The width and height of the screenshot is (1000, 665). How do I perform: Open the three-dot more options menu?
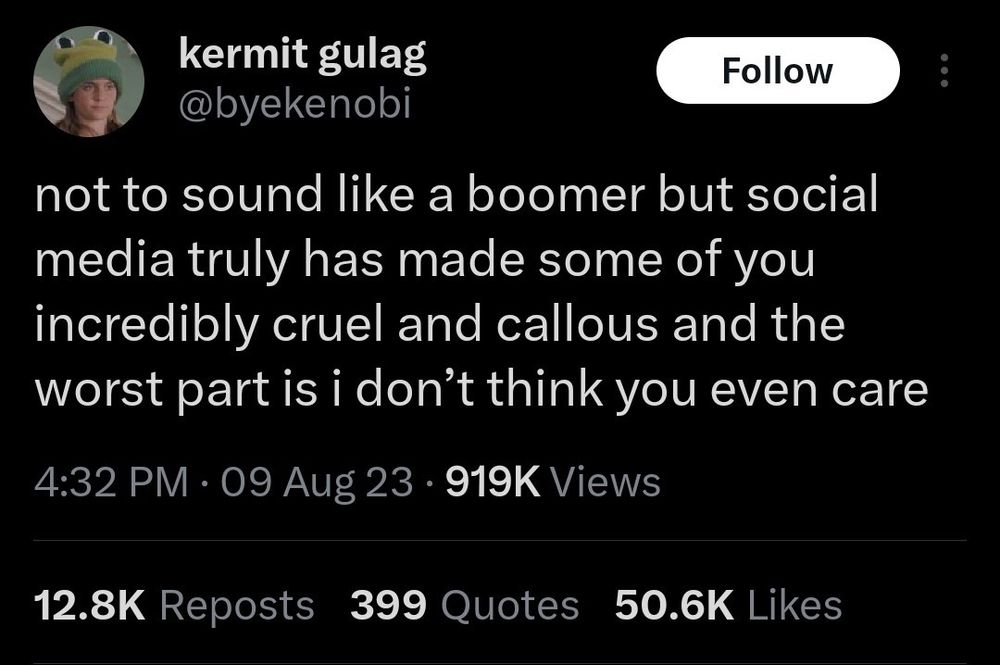pyautogui.click(x=945, y=70)
